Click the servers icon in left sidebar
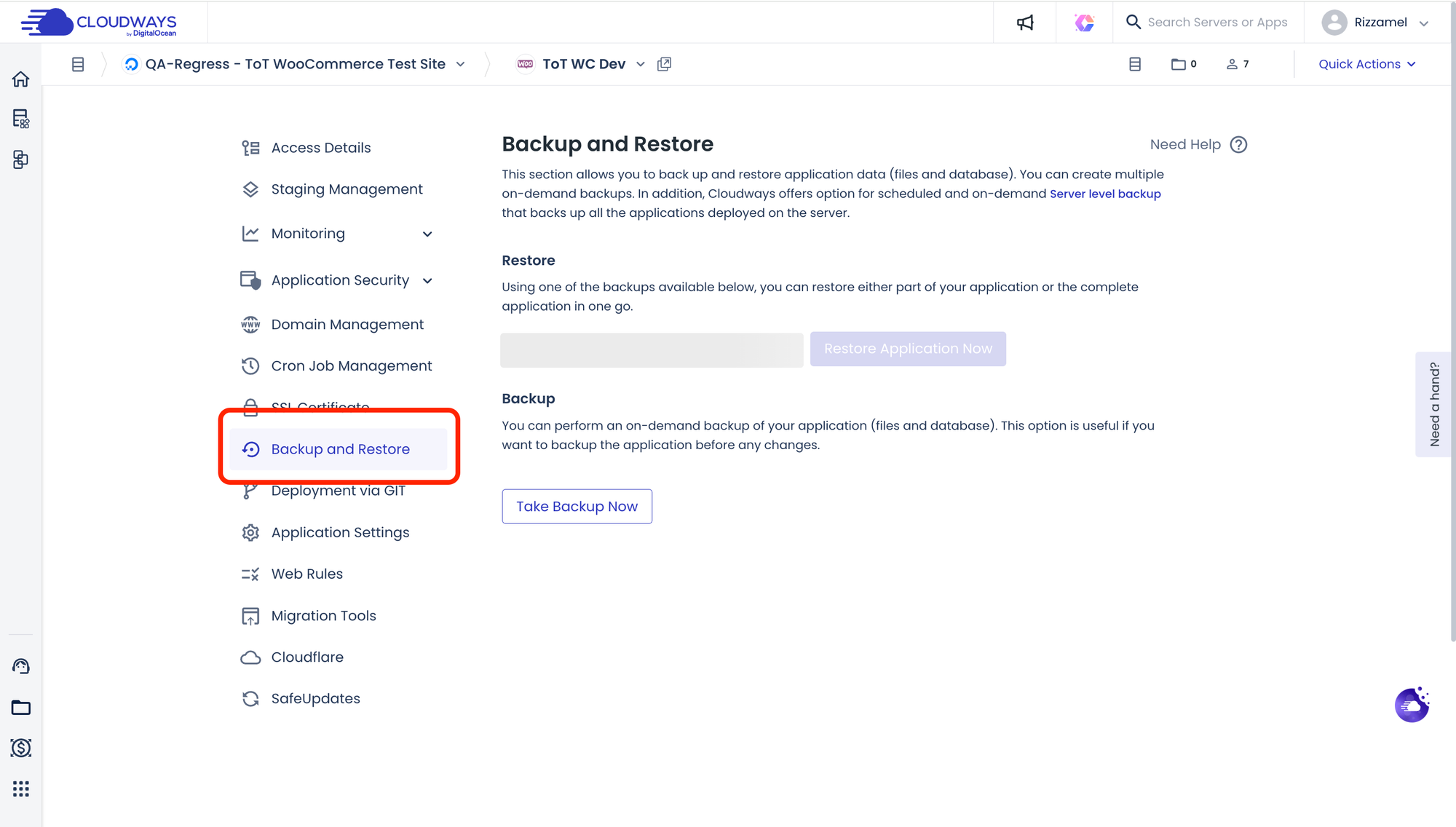 point(20,119)
